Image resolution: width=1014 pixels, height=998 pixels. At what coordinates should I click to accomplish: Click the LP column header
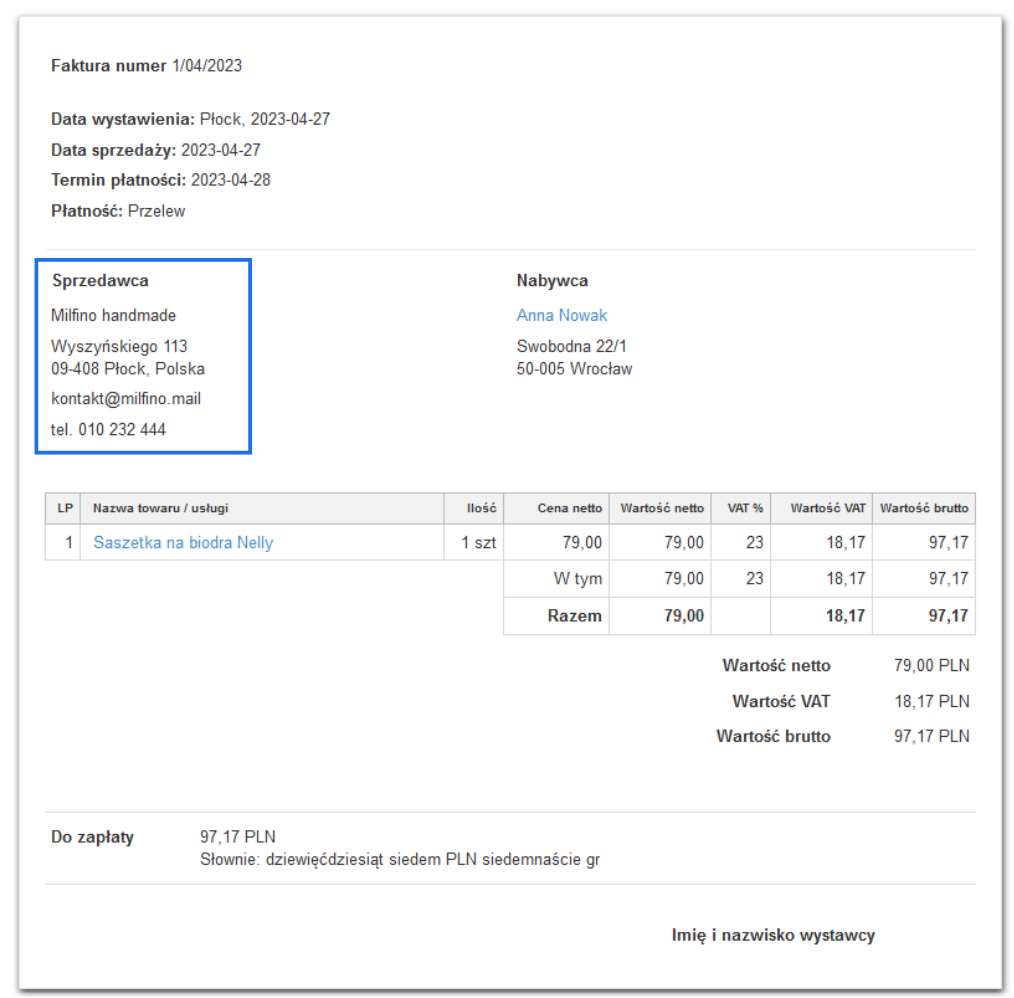65,508
